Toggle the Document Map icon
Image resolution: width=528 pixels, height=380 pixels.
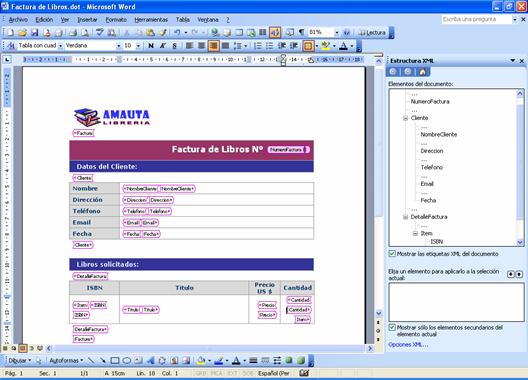pos(290,33)
